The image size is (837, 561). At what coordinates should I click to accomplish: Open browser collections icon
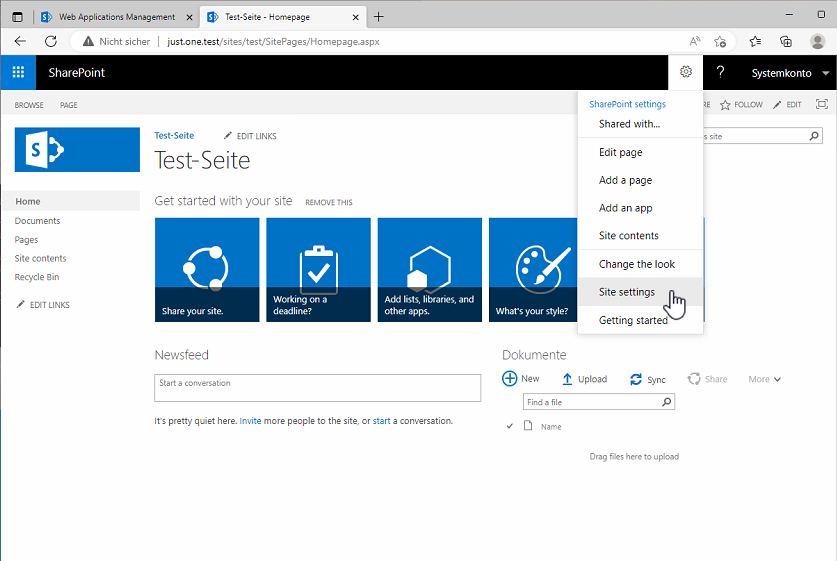[x=786, y=41]
